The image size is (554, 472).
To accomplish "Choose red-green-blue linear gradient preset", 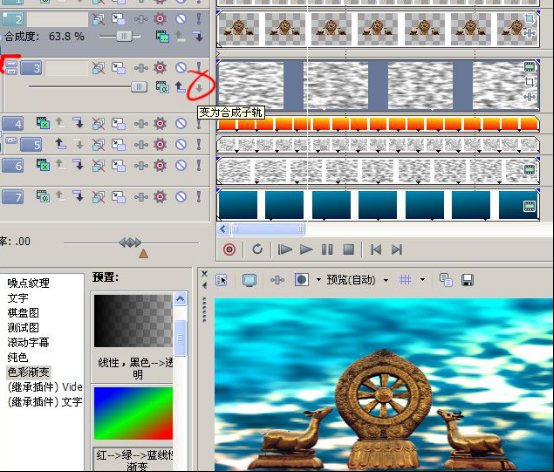I will [134, 413].
